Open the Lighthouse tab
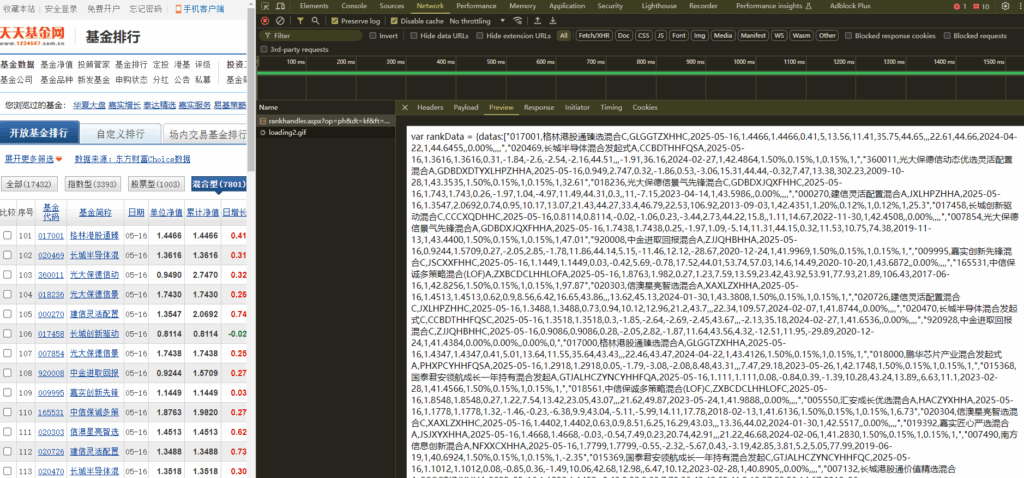The height and width of the screenshot is (478, 1024). coord(658,6)
